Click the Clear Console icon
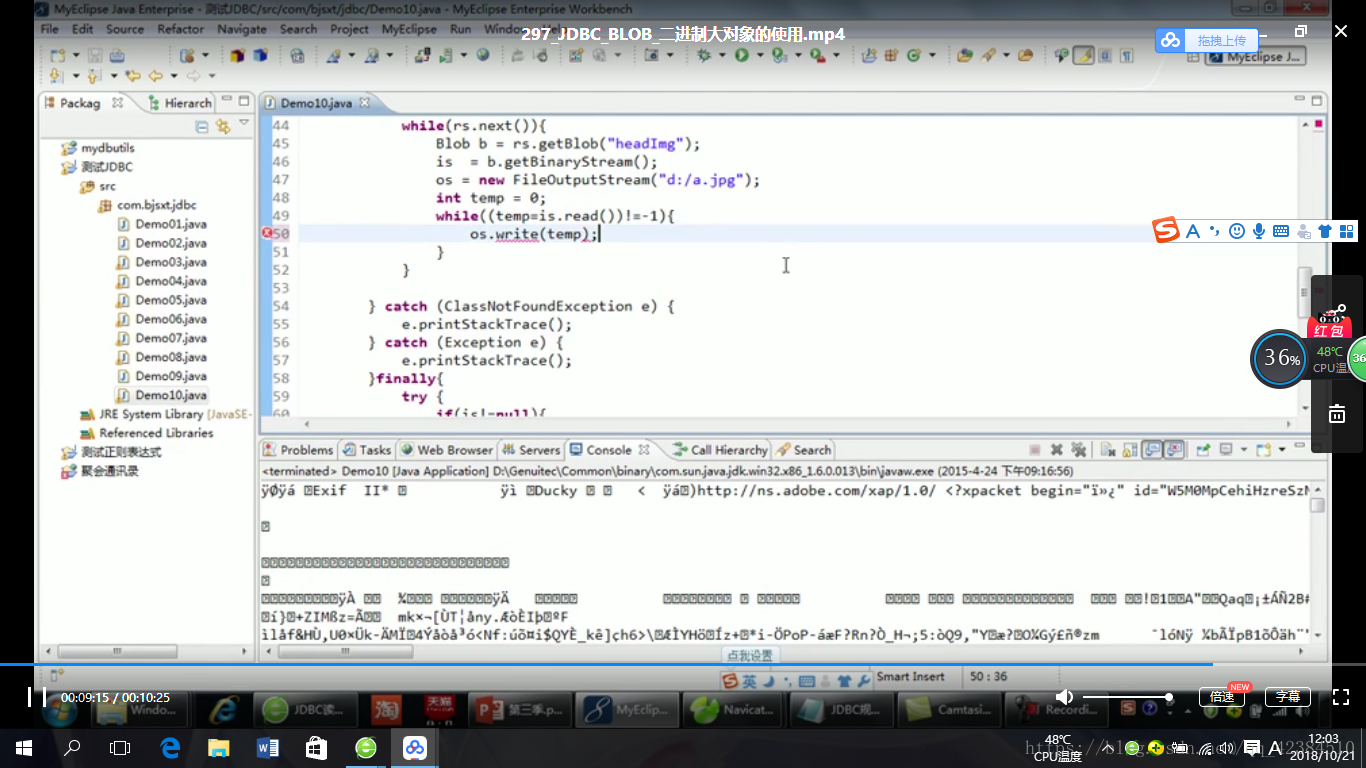Image resolution: width=1366 pixels, height=768 pixels. click(1108, 450)
